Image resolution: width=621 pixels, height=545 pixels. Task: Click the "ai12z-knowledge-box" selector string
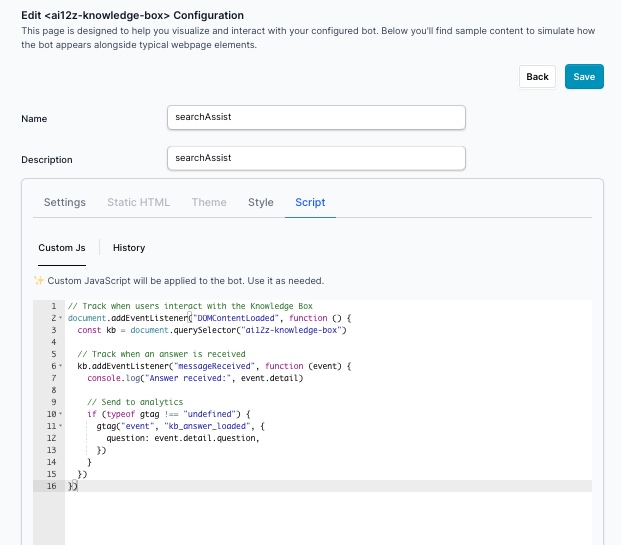(291, 330)
